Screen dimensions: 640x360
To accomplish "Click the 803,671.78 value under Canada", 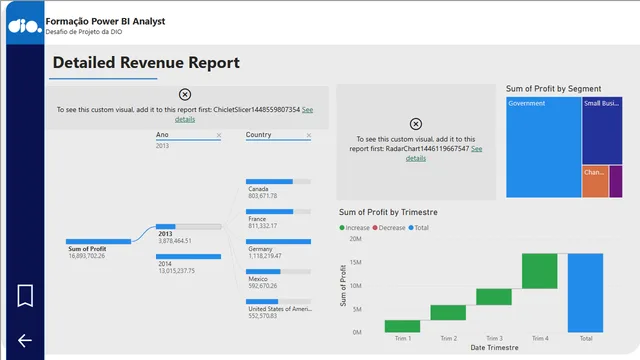I will click(263, 196).
